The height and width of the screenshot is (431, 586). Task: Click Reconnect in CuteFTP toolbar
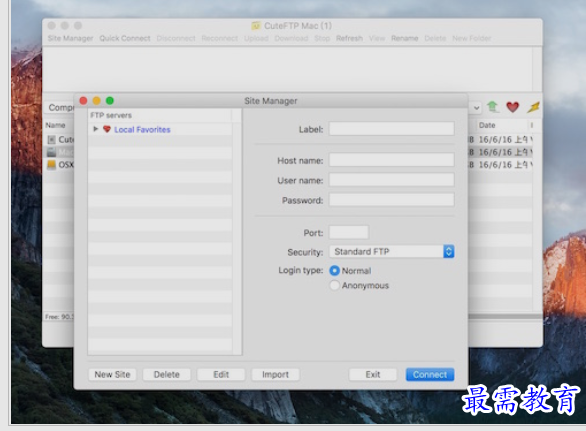tap(220, 38)
